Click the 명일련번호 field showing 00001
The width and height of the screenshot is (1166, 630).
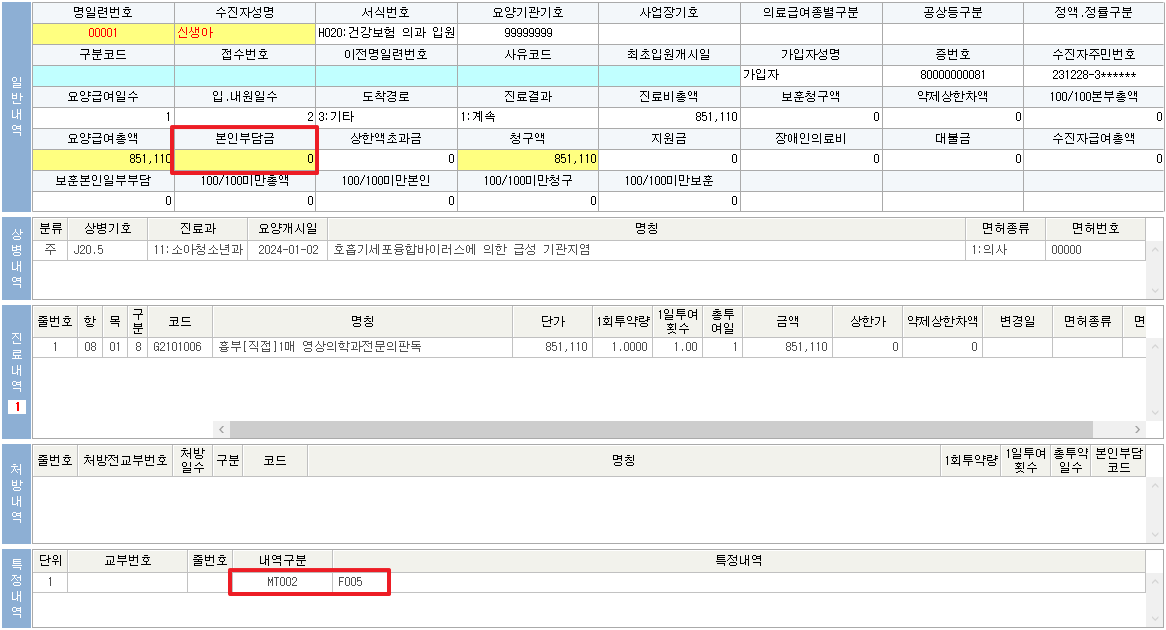coord(103,33)
